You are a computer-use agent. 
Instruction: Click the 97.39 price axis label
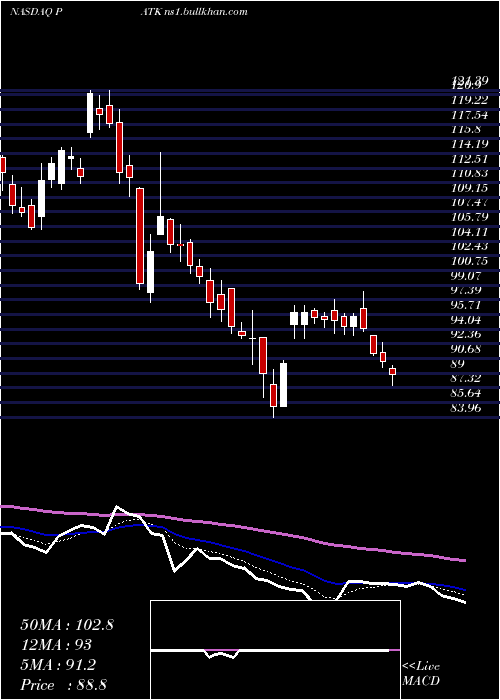click(467, 291)
